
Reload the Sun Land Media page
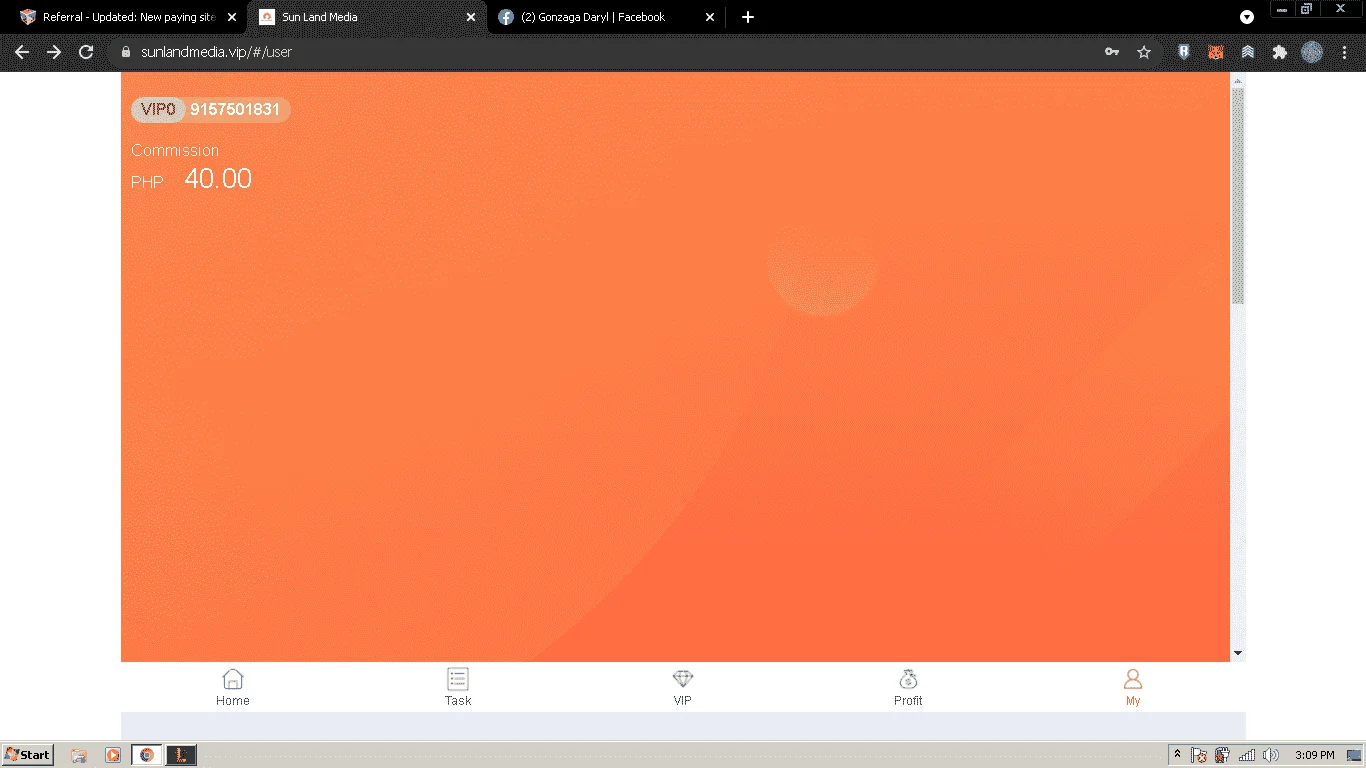[86, 52]
